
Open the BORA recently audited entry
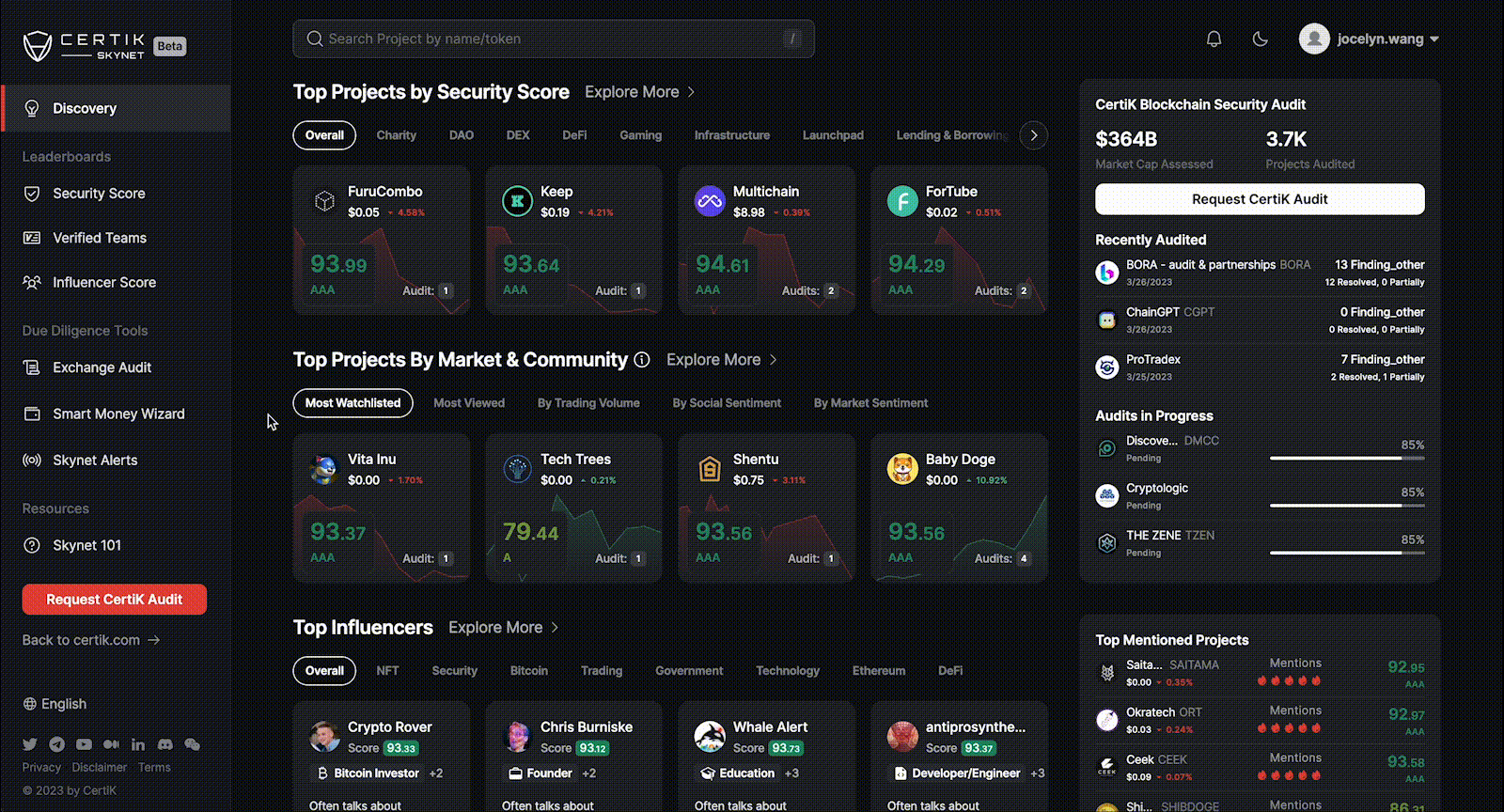(x=1260, y=273)
